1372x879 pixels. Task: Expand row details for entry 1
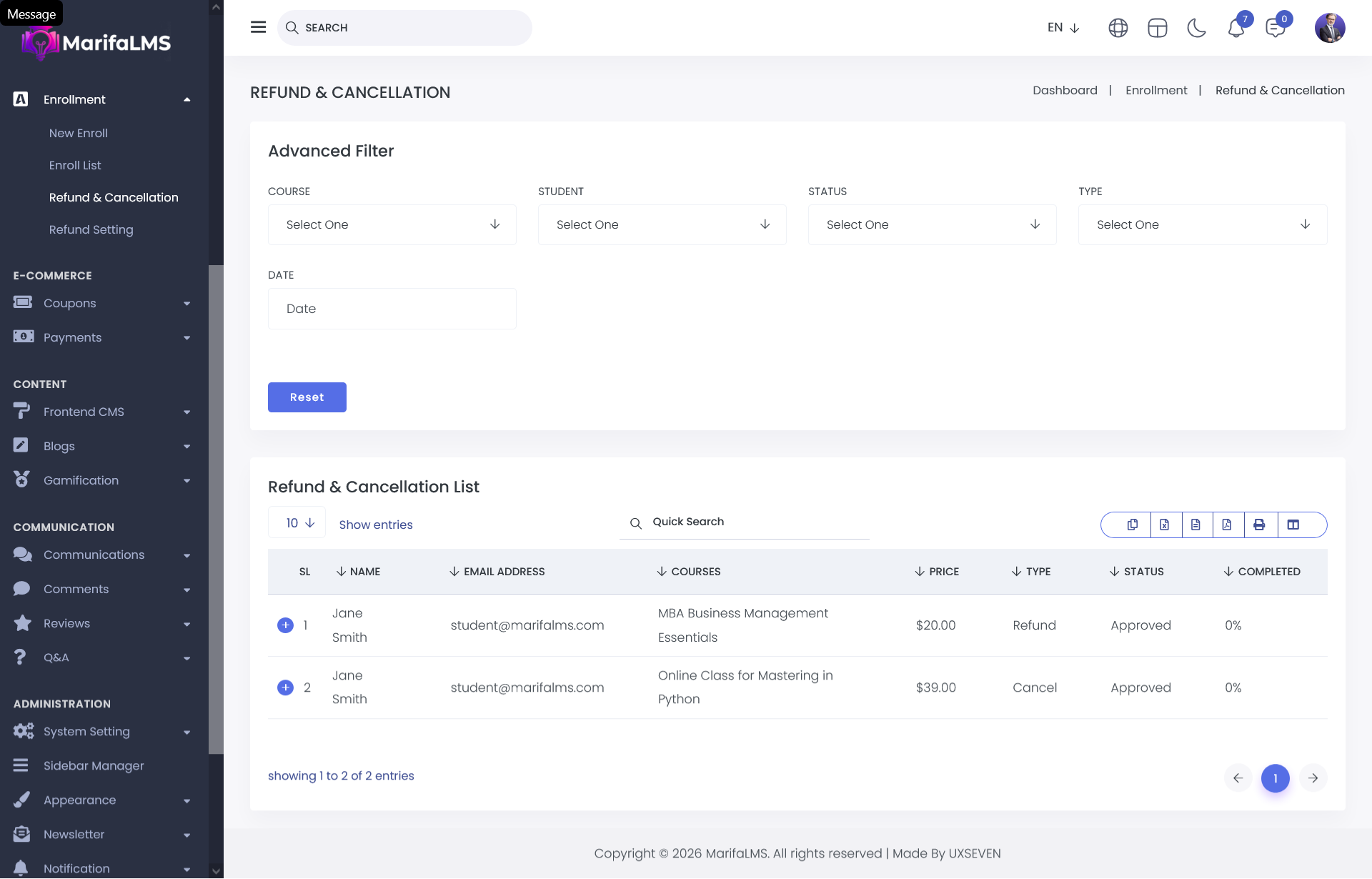285,625
